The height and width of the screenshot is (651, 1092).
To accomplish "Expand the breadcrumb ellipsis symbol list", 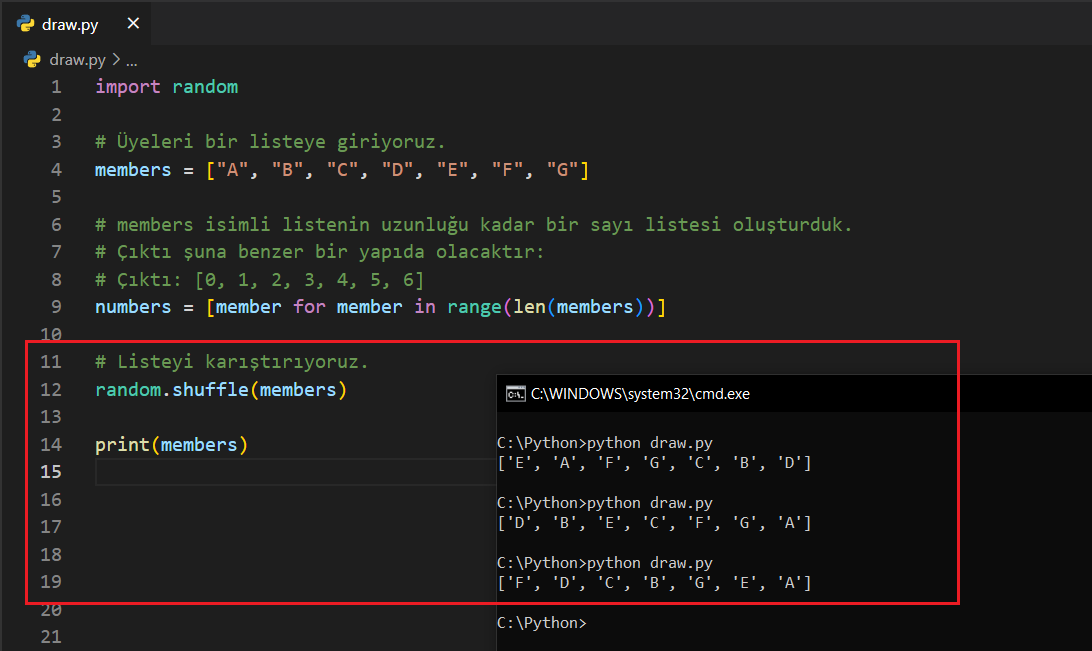I will [x=131, y=59].
